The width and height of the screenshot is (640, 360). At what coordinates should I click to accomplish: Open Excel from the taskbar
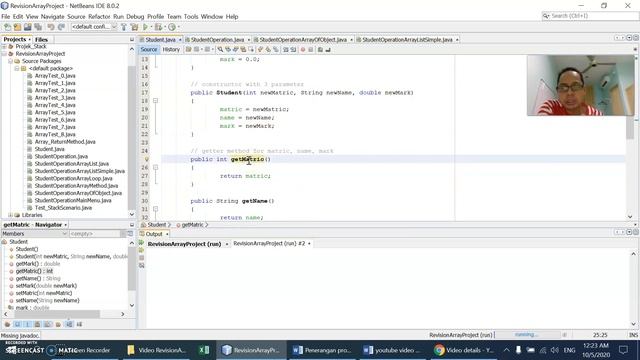point(204,350)
